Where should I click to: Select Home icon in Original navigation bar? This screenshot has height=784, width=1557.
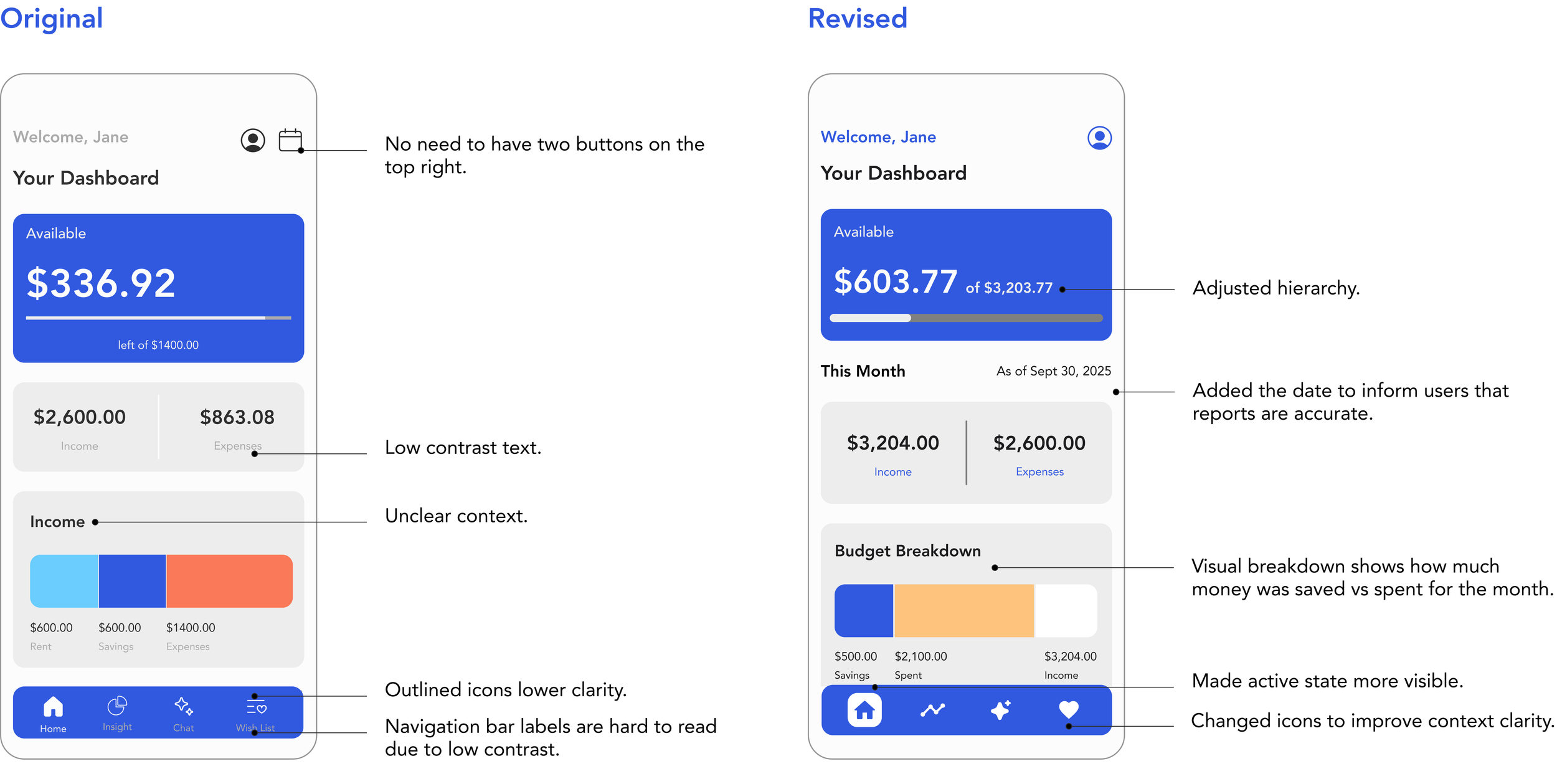(53, 707)
